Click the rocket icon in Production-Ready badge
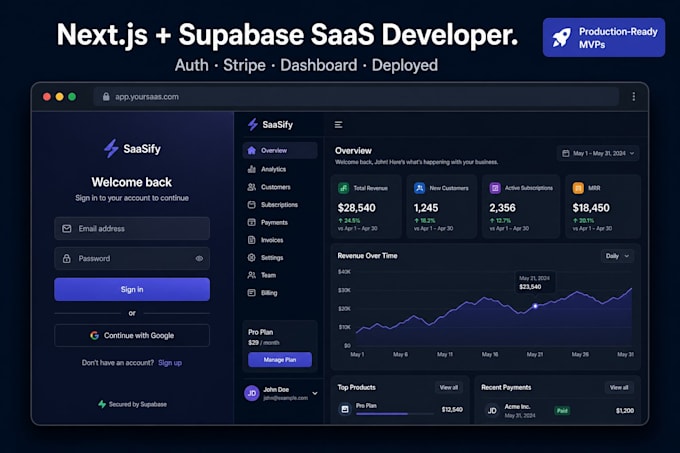Viewport: 680px width, 453px height. [x=562, y=38]
